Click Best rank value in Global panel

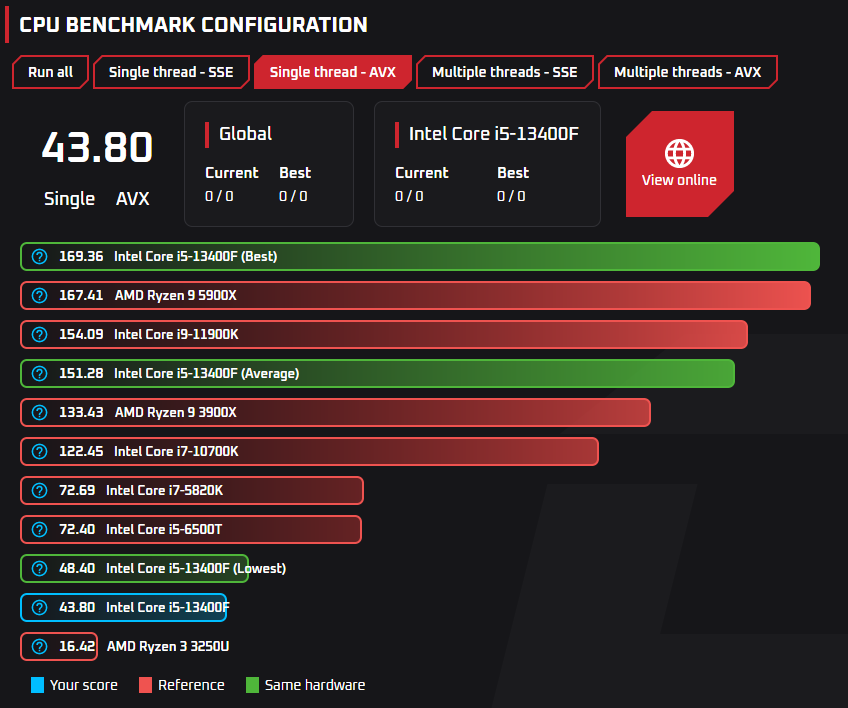tap(293, 196)
